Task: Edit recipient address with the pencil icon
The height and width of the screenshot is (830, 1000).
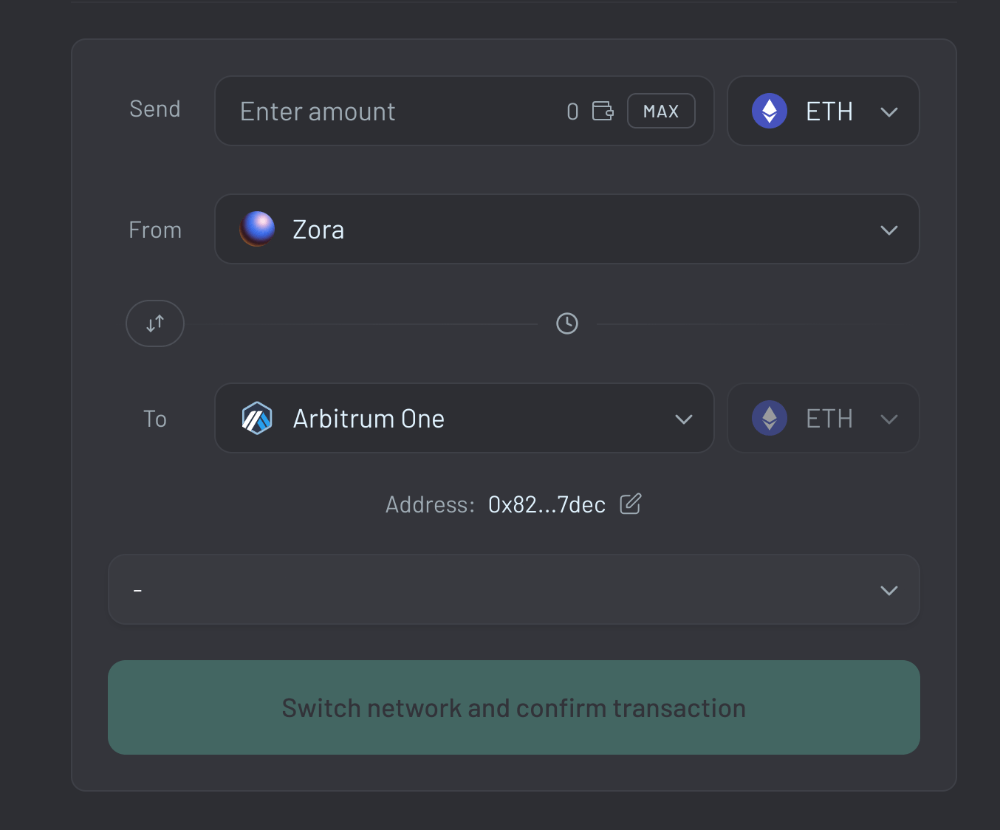Action: click(630, 505)
